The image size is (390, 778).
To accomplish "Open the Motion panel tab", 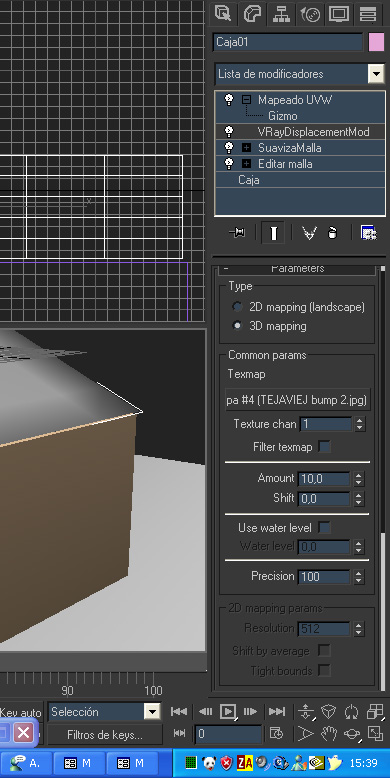I will click(x=310, y=14).
